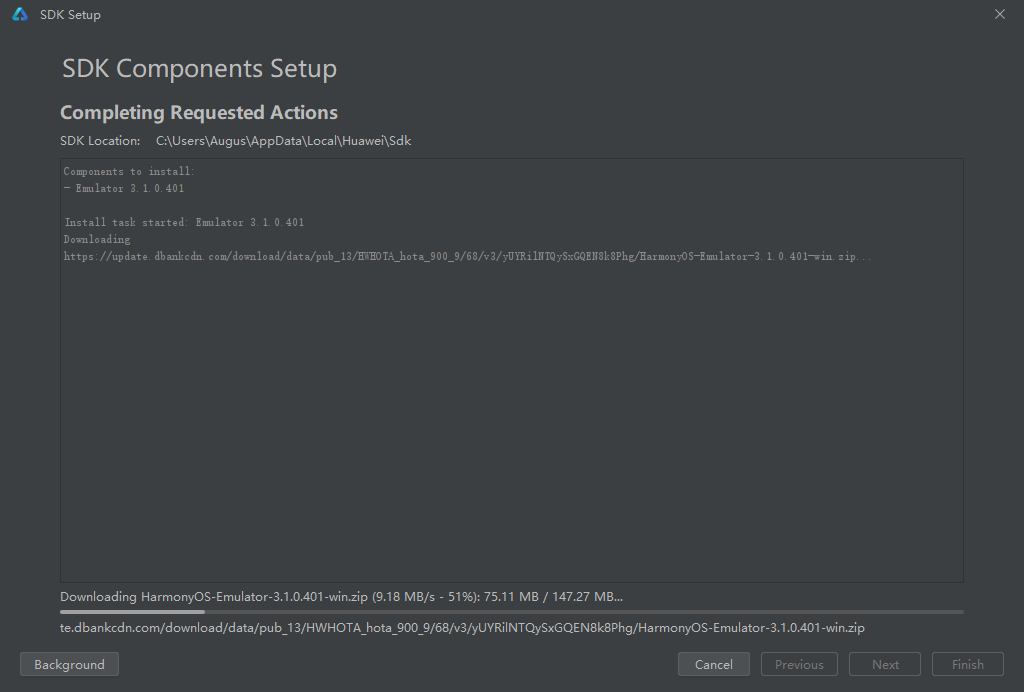Click the disabled Finish button
This screenshot has width=1024, height=692.
pyautogui.click(x=968, y=664)
